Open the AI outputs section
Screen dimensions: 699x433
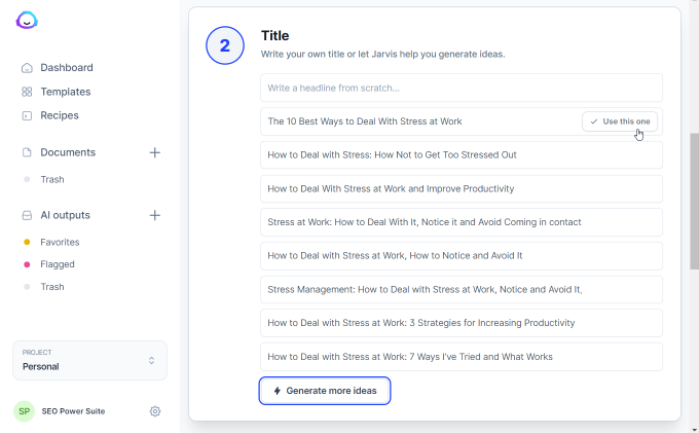pos(65,215)
